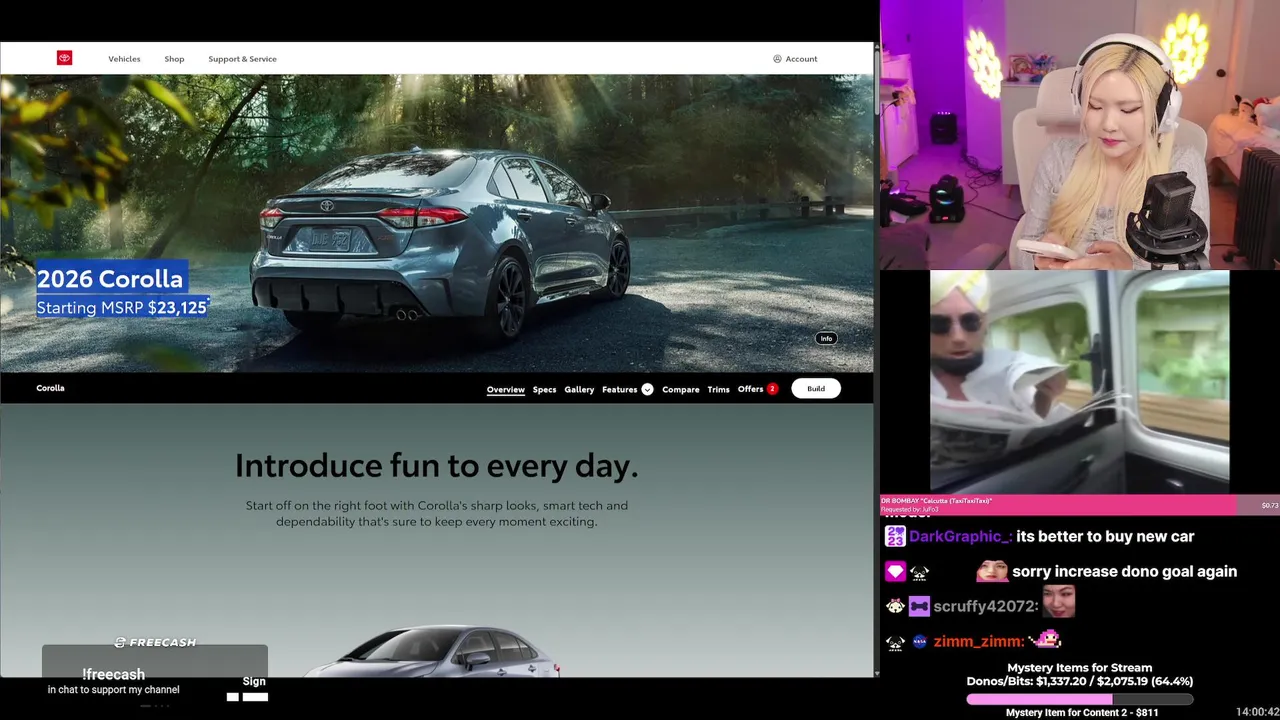
Task: Open the Compare tab
Action: click(x=680, y=389)
